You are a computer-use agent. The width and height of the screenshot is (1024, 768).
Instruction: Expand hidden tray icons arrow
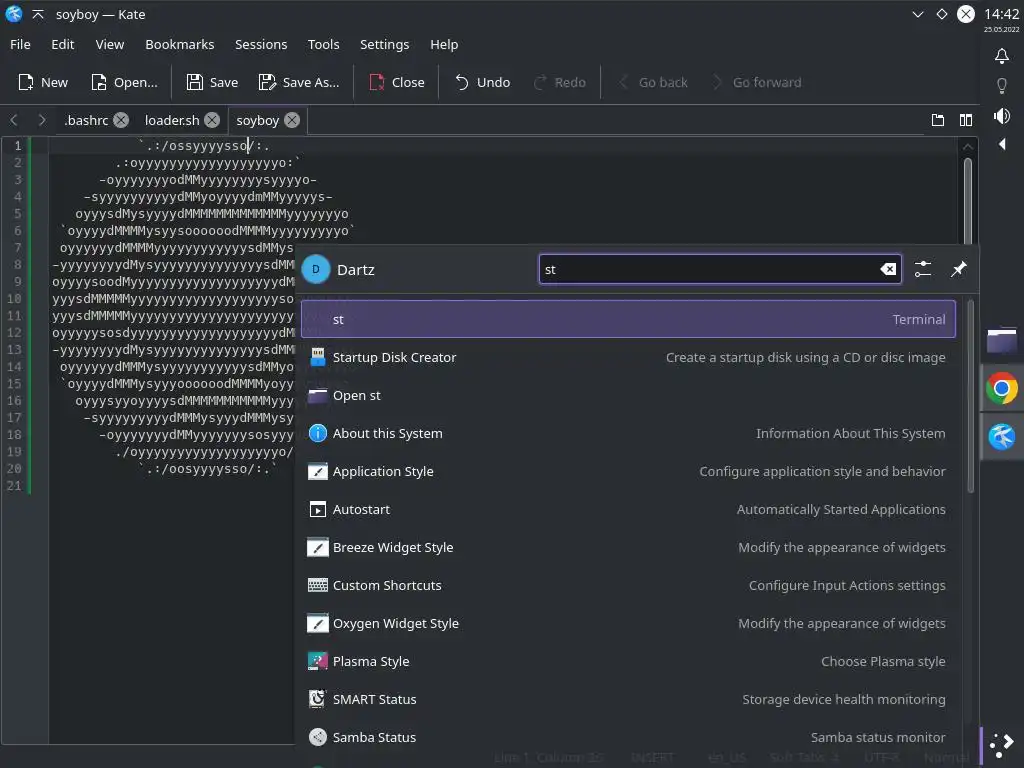[1001, 144]
